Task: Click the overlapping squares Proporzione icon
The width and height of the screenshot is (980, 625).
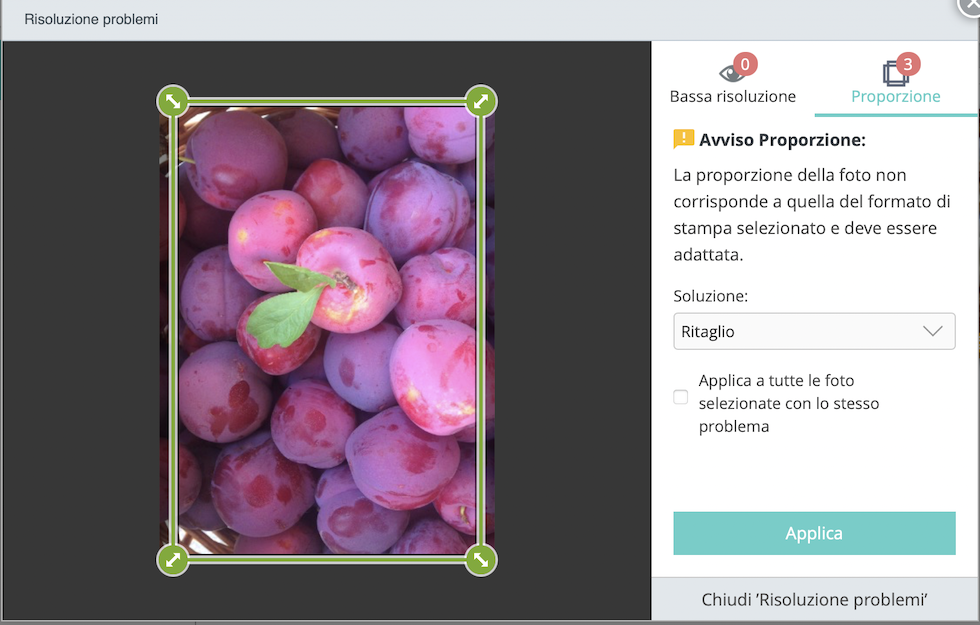Action: click(x=895, y=74)
